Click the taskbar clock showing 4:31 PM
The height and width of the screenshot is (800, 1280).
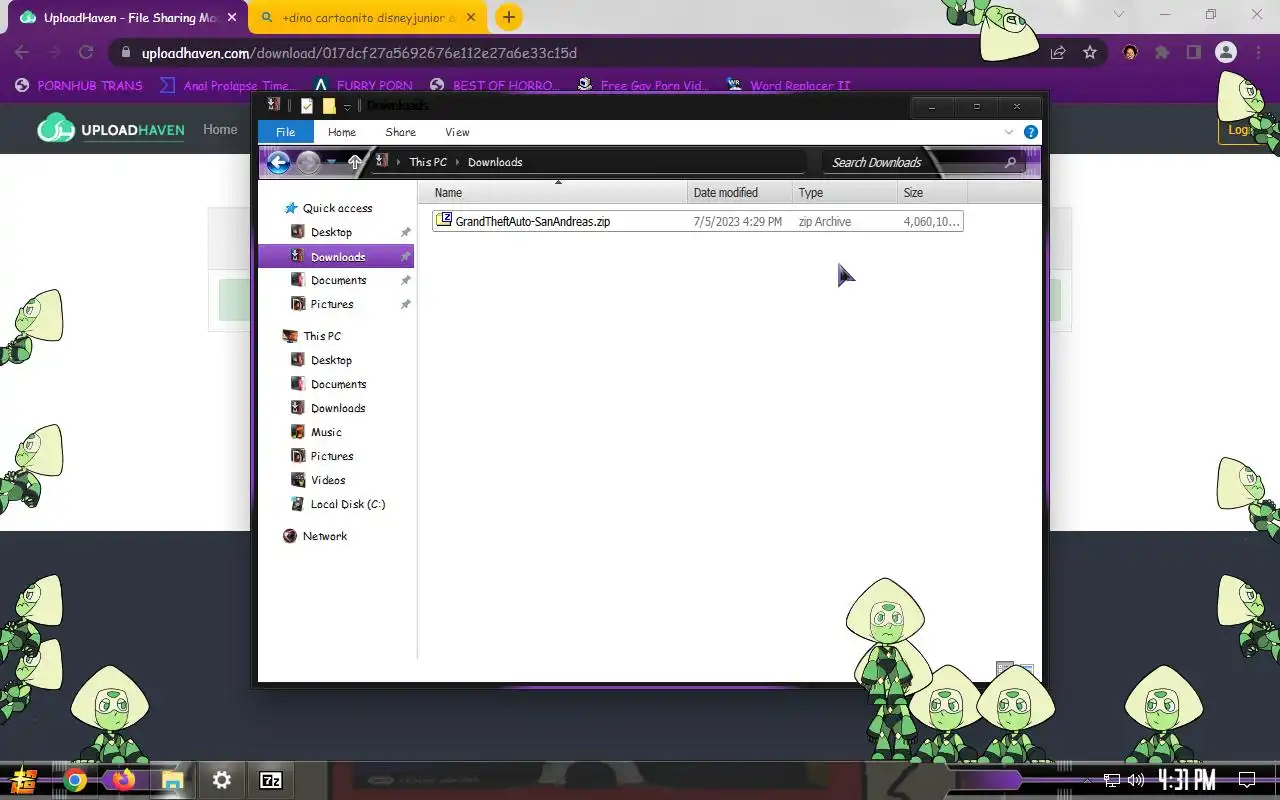(x=1187, y=780)
